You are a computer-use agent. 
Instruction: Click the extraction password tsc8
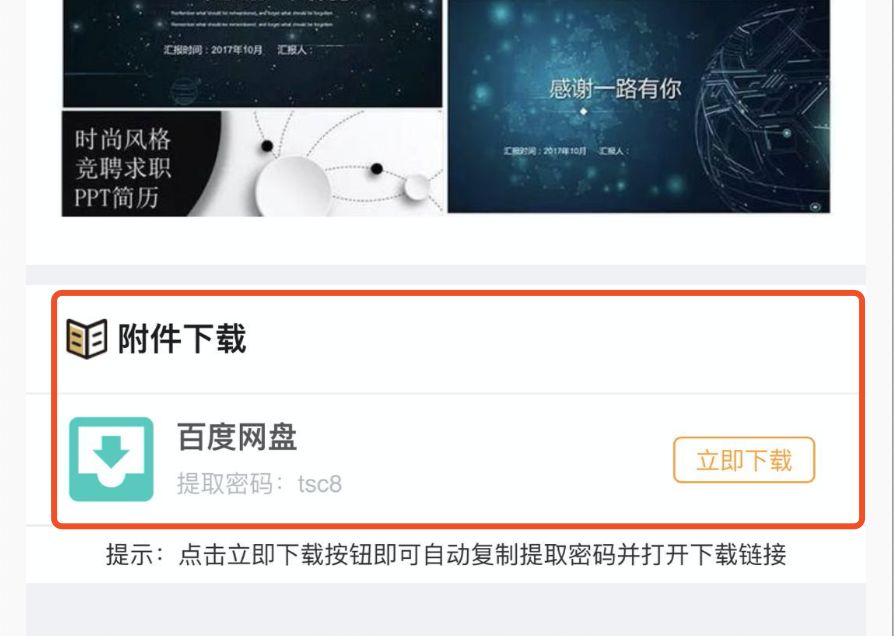tap(319, 484)
